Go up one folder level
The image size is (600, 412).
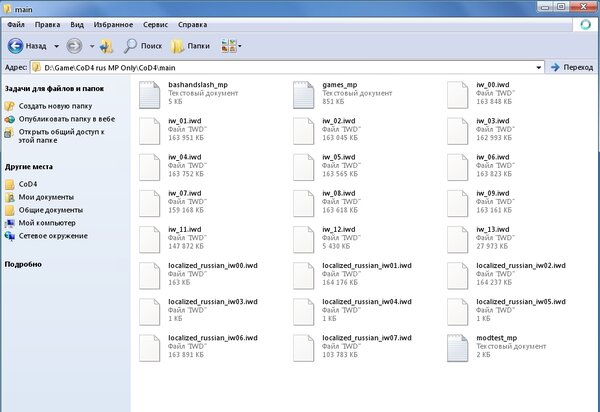pos(107,45)
